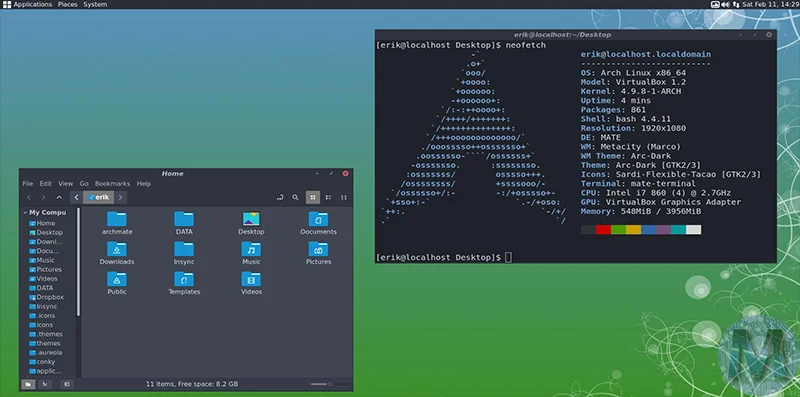The image size is (800, 397).
Task: Open the clock showing Sat Feb 11
Action: point(770,5)
